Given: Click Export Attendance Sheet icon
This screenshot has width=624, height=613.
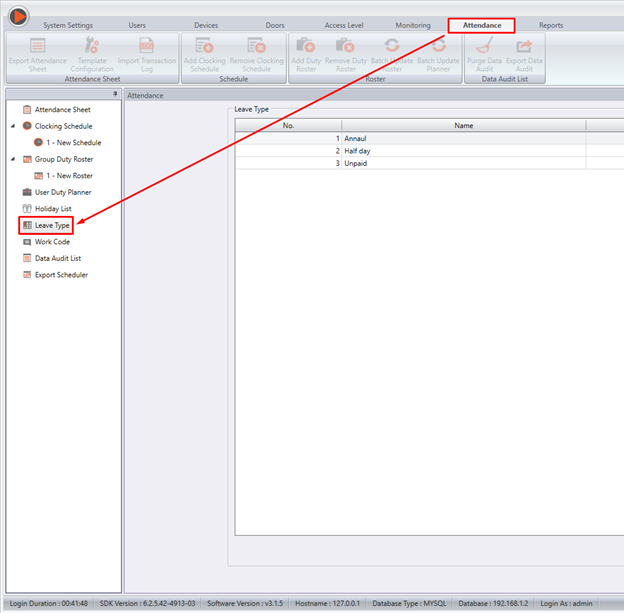Looking at the screenshot, I should point(38,45).
